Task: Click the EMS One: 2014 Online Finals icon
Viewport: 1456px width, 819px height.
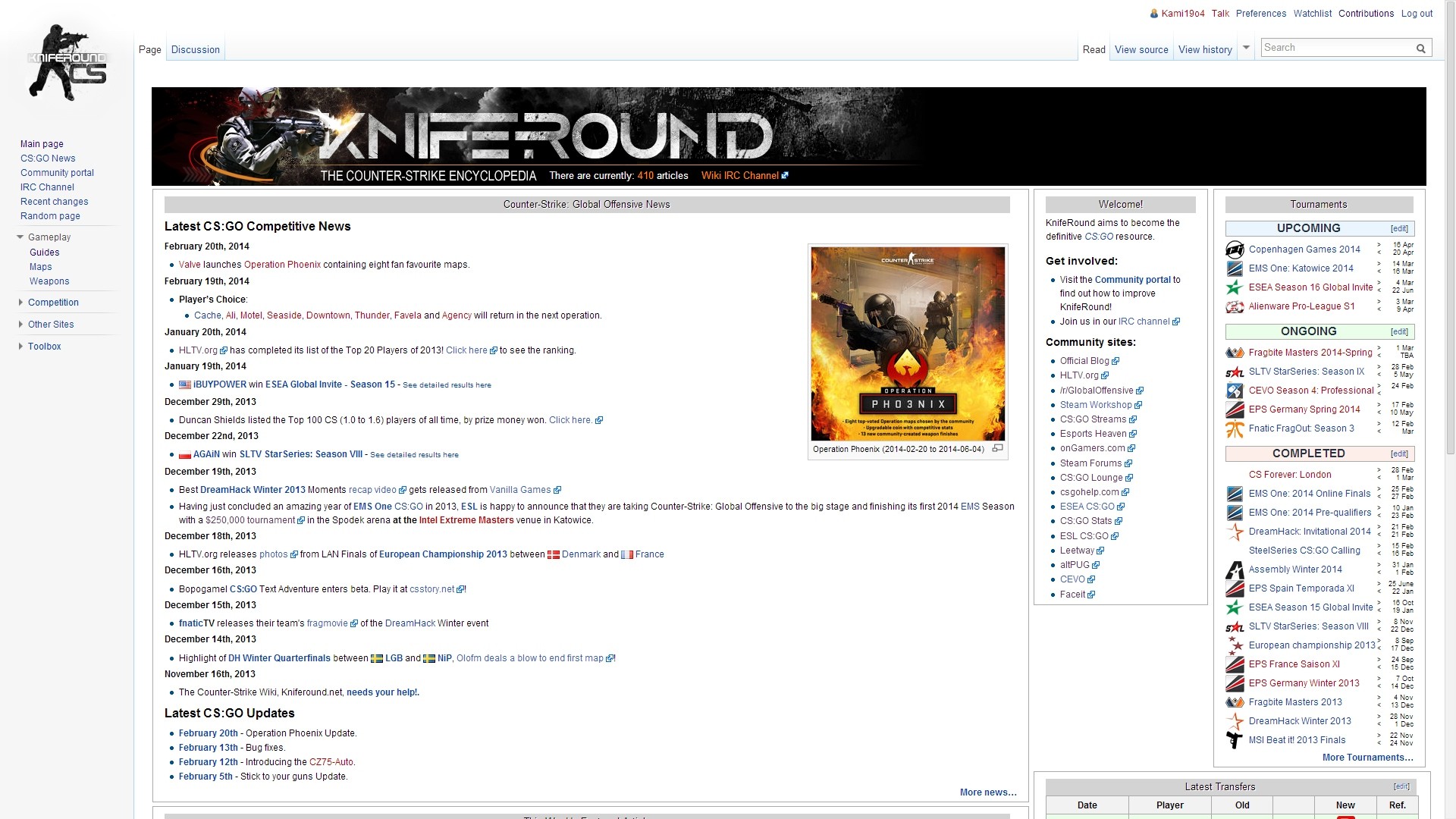Action: tap(1235, 494)
